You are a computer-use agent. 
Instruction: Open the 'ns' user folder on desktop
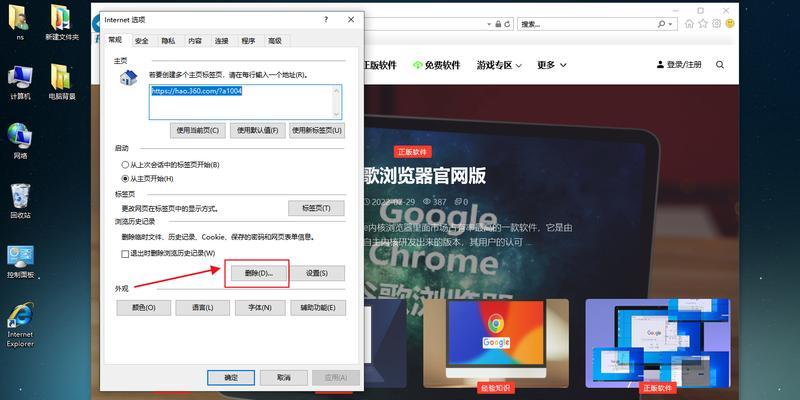pos(19,21)
